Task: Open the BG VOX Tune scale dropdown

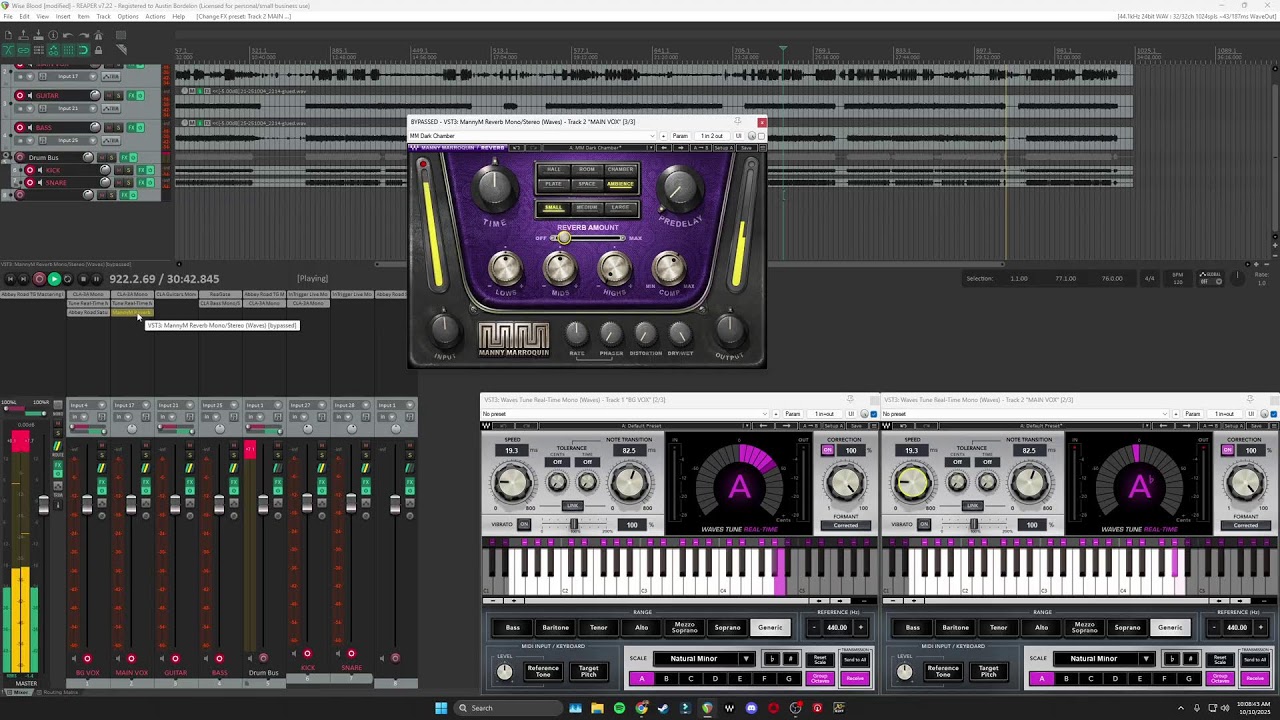Action: click(704, 659)
